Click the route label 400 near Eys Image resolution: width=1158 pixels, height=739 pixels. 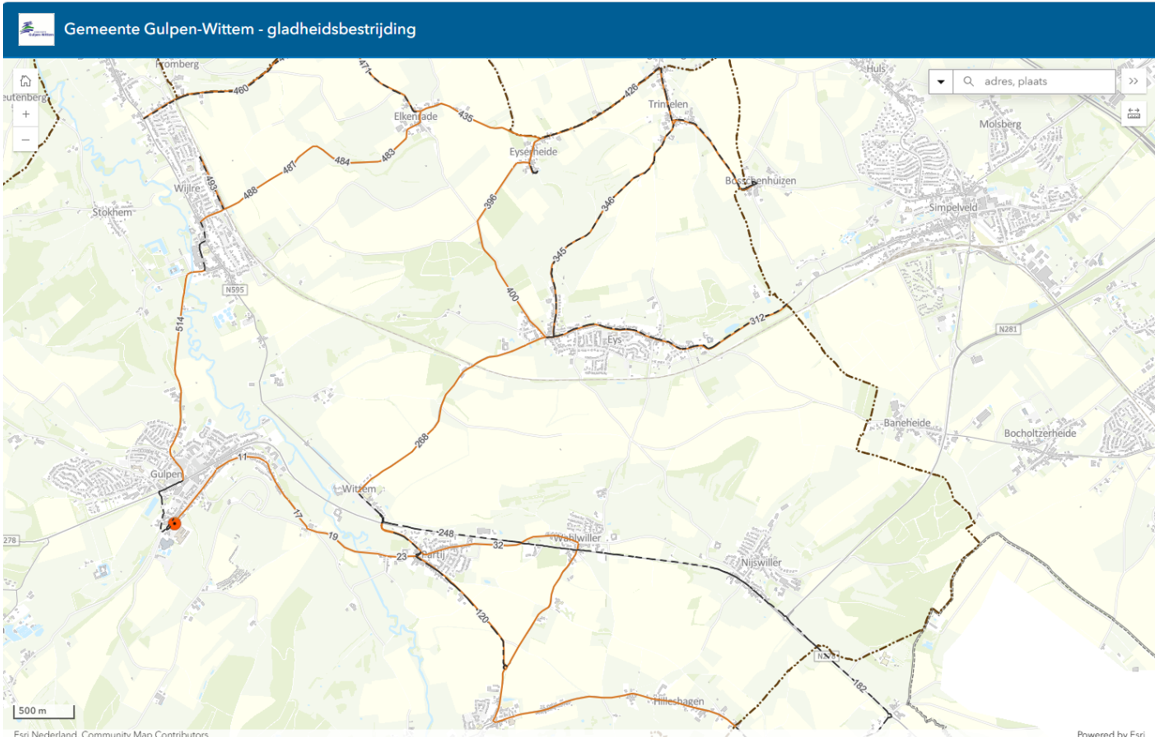pos(512,294)
